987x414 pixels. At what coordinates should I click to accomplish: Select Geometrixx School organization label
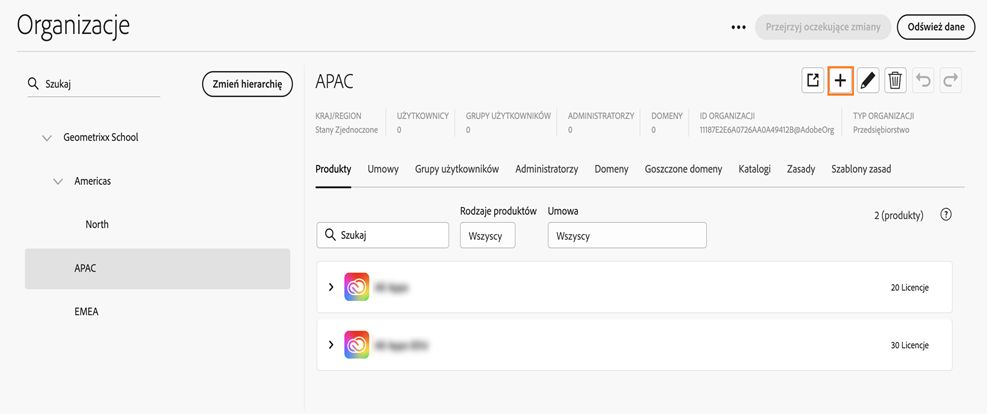click(x=101, y=137)
